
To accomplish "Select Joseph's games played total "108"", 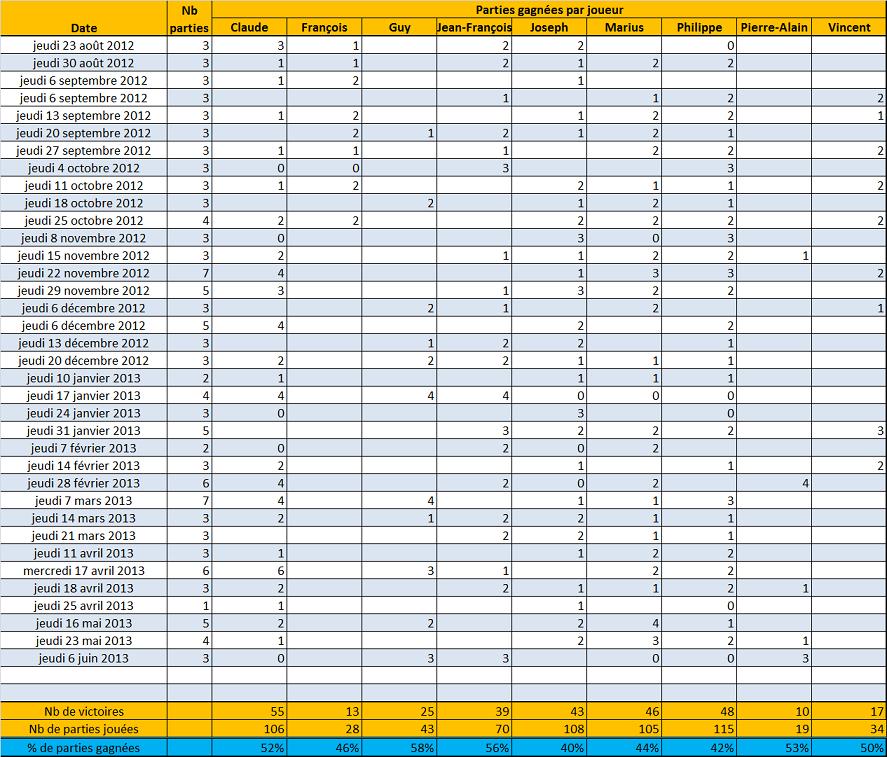I will [549, 729].
